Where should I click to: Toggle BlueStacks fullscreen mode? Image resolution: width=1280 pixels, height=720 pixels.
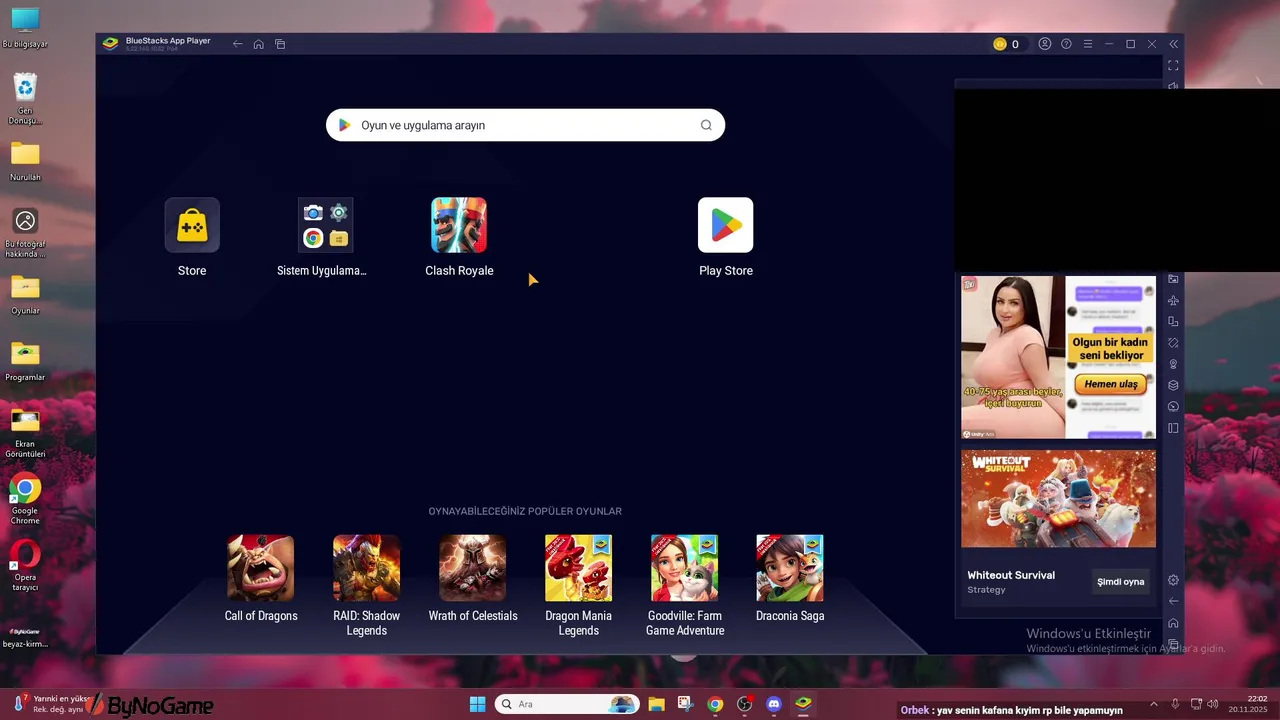(x=1174, y=65)
